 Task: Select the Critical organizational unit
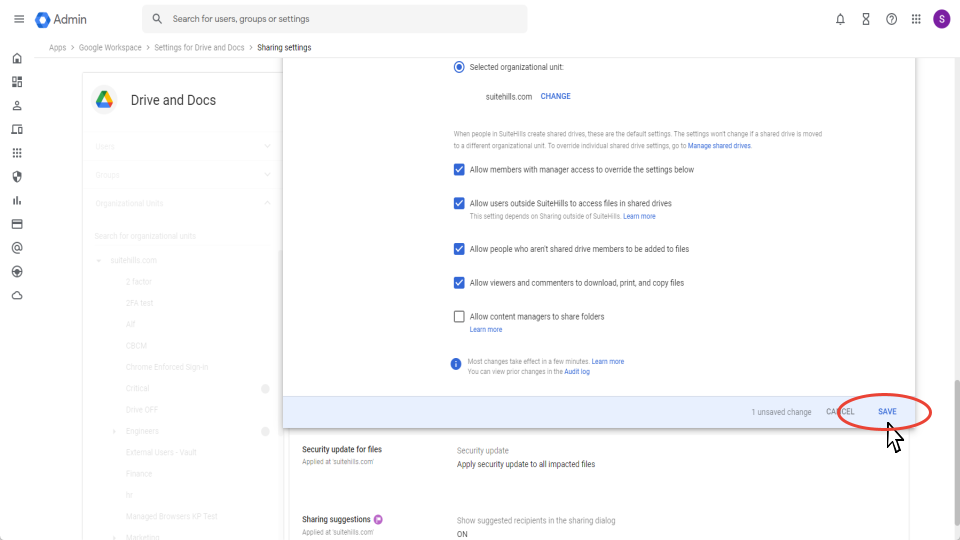pos(137,389)
